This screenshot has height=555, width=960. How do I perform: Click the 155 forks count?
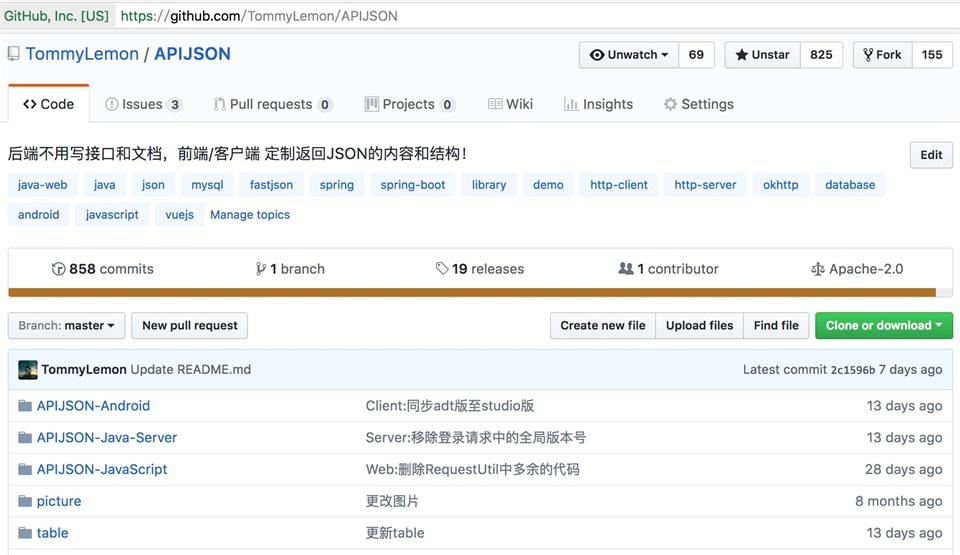click(932, 55)
